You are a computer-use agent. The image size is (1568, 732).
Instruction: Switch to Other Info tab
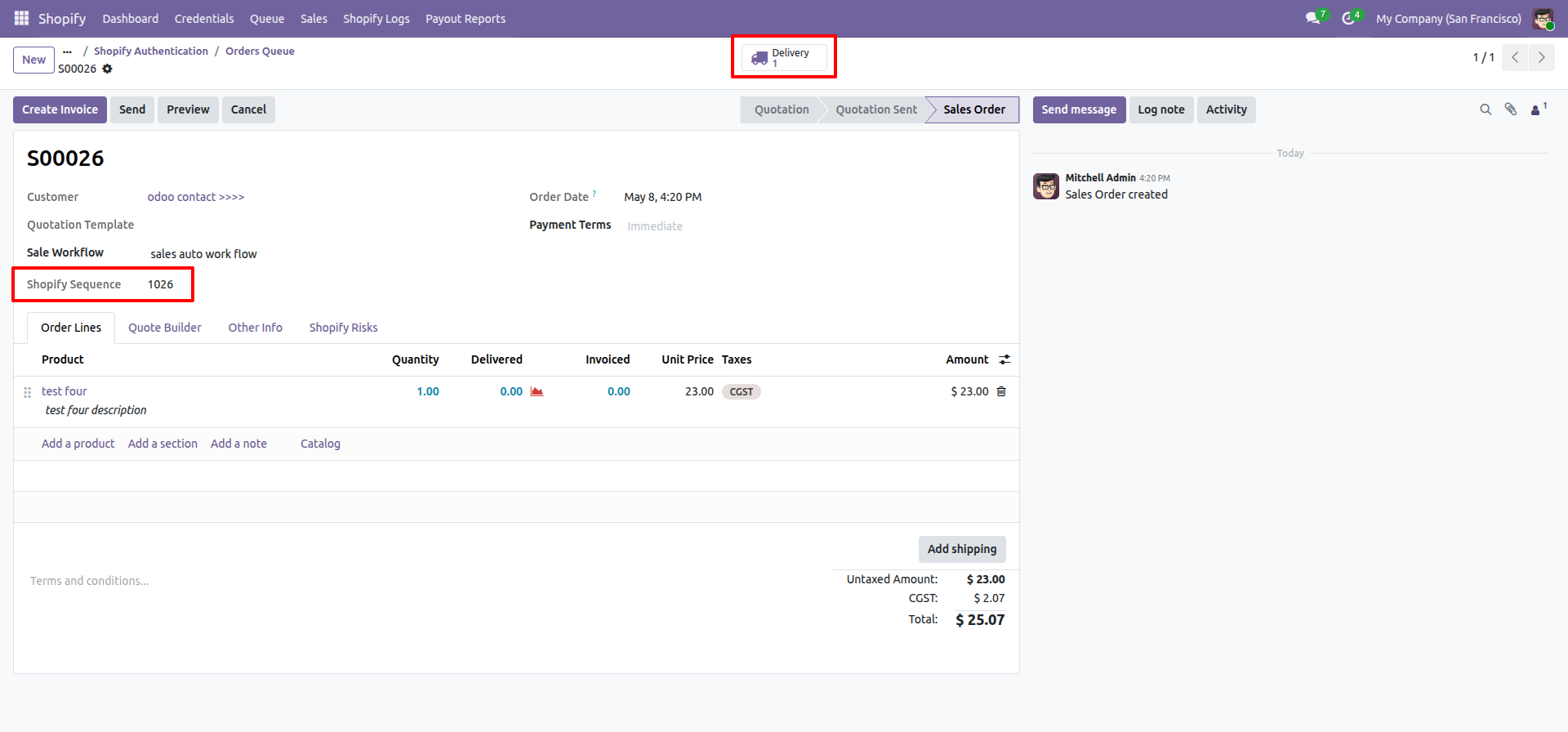(x=255, y=328)
